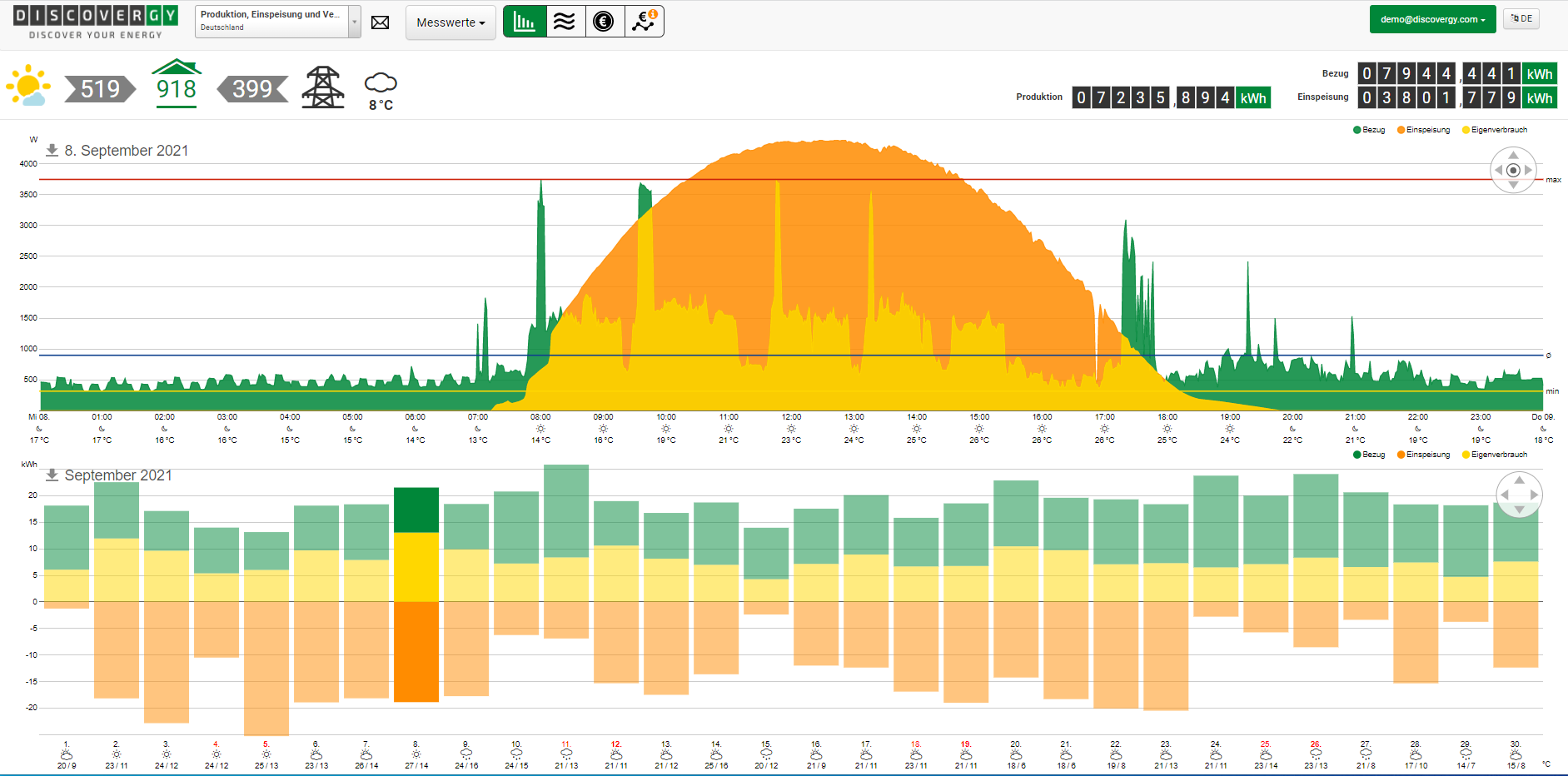
Task: Reset daily chart view with center button
Action: click(1513, 170)
